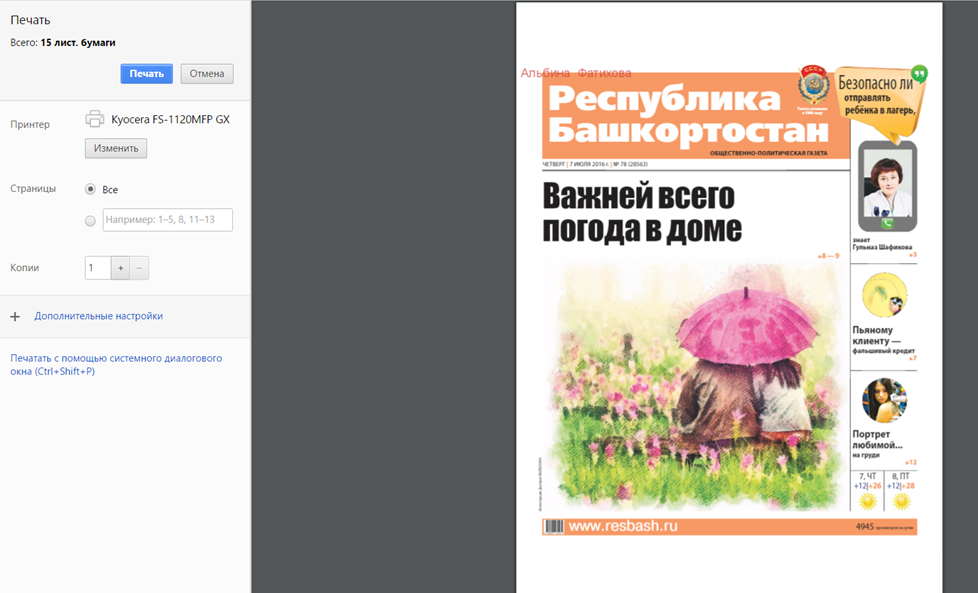
Task: Click the Республика Башкортостан newspaper masthead
Action: [689, 115]
